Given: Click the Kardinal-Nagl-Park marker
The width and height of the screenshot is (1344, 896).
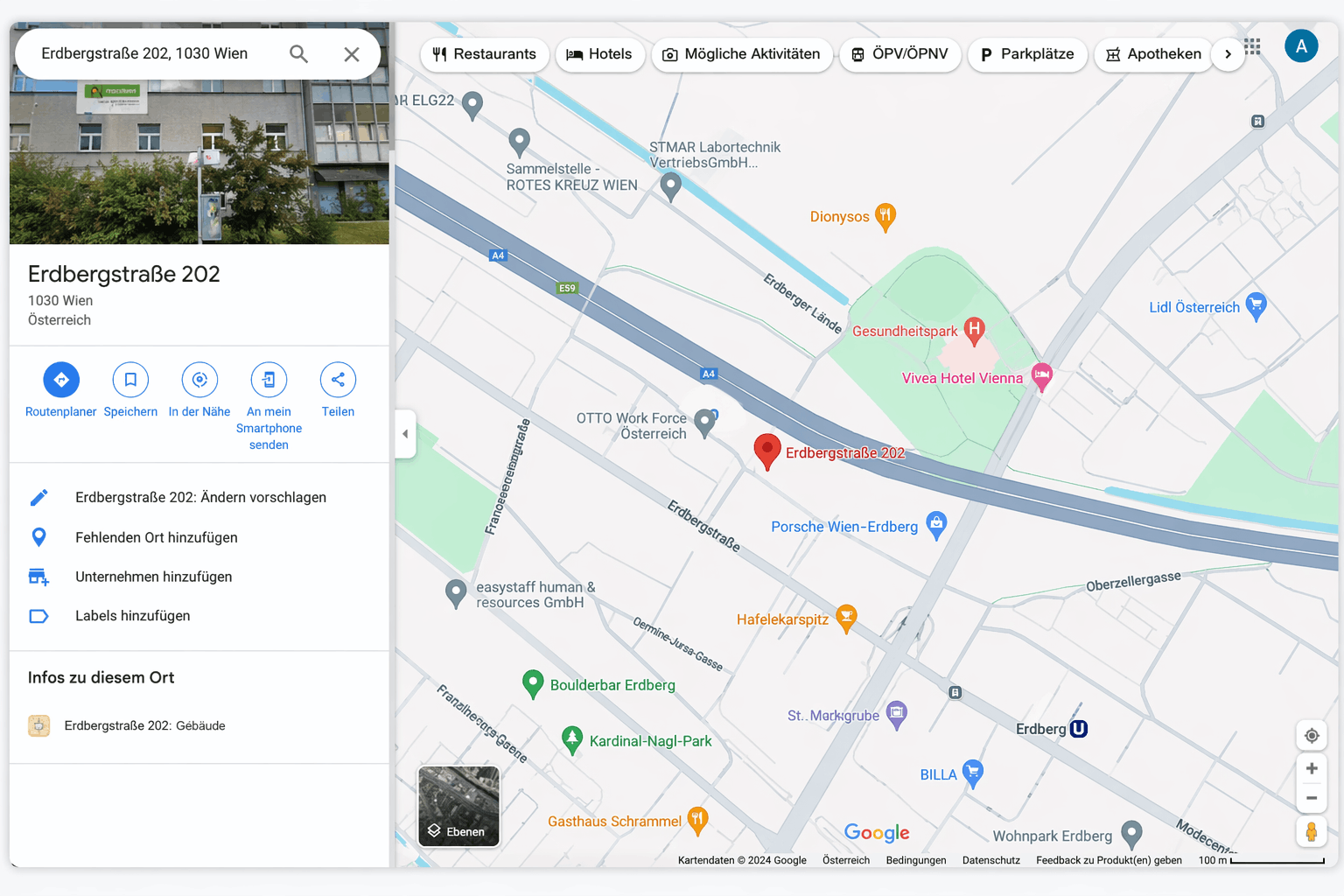Looking at the screenshot, I should (x=572, y=739).
